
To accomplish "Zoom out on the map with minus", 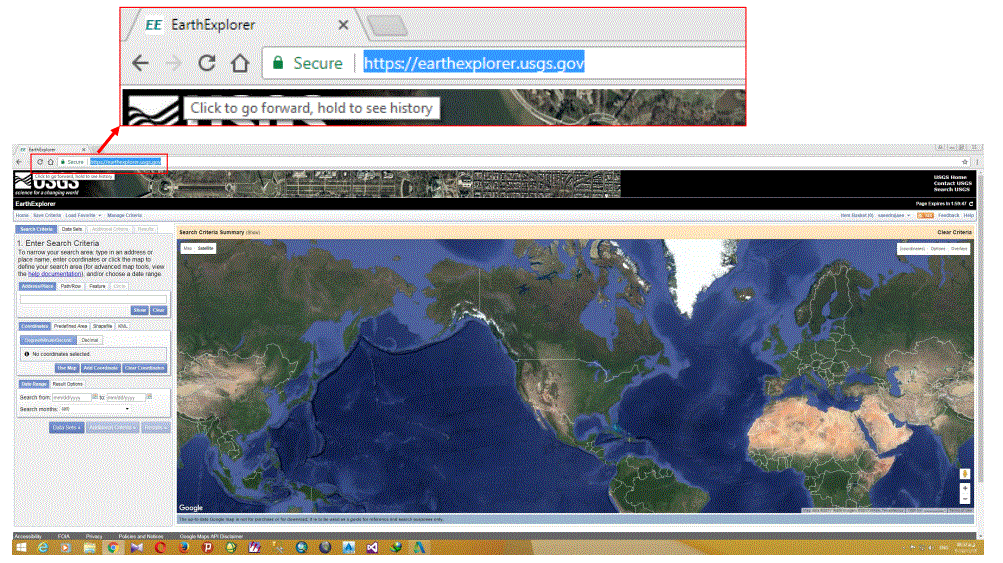I will click(965, 498).
